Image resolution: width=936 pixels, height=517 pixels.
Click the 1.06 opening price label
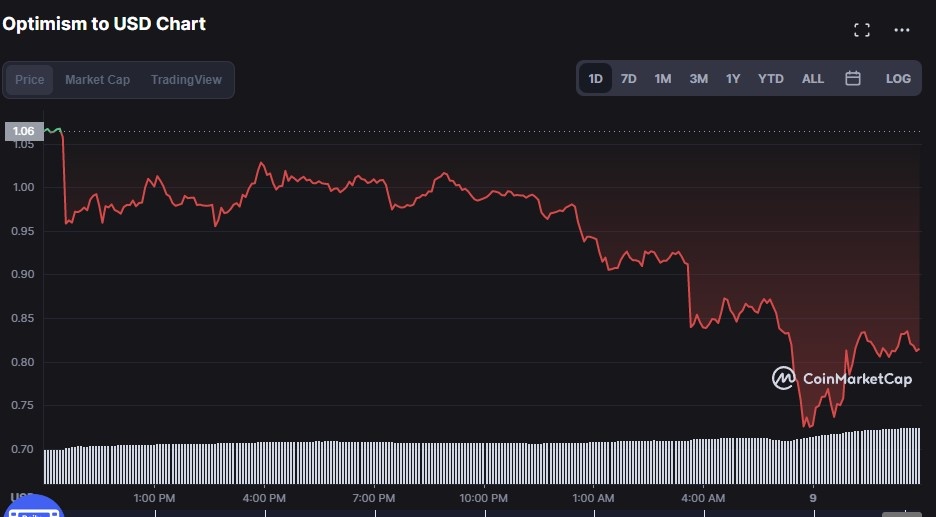[24, 131]
